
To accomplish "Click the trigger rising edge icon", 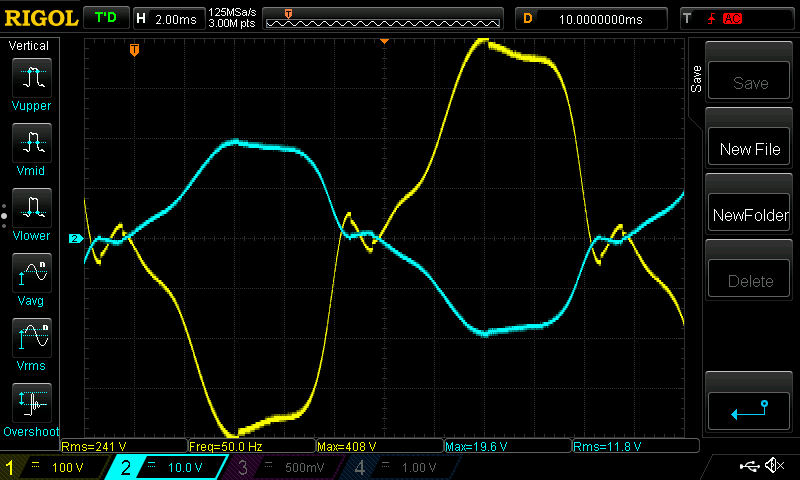I will pos(711,19).
